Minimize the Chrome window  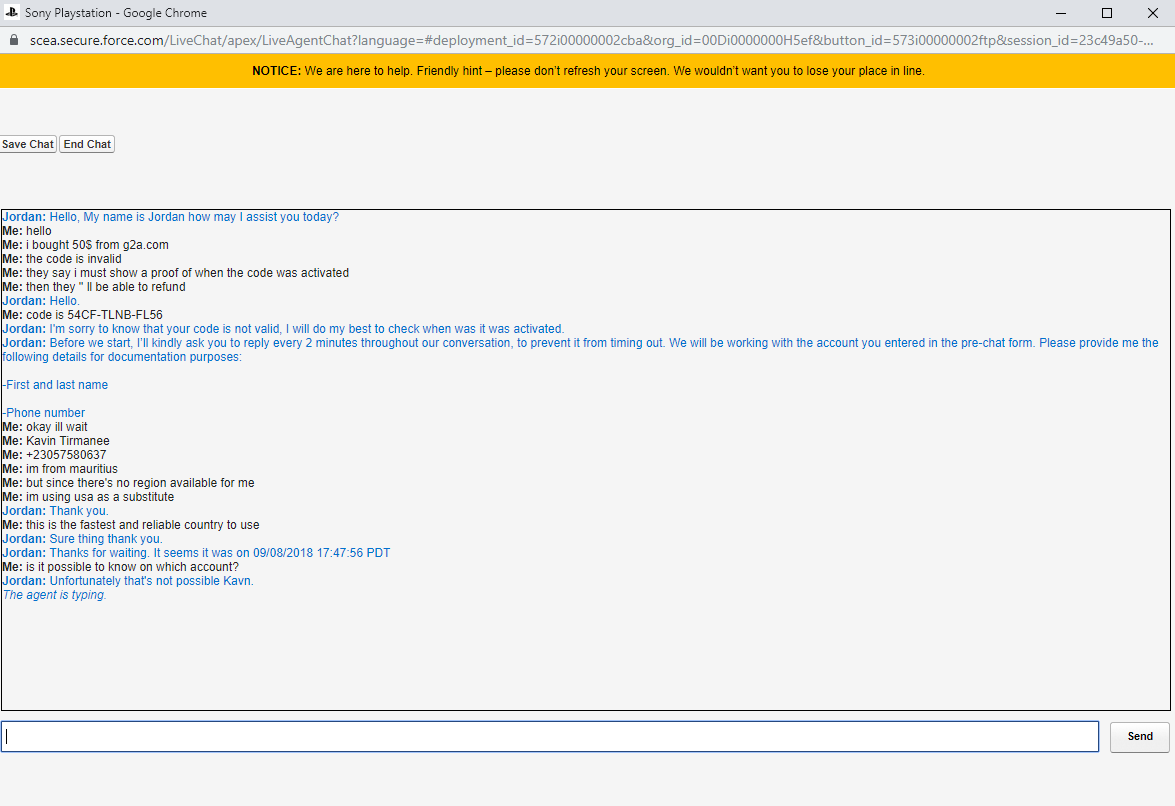1061,13
